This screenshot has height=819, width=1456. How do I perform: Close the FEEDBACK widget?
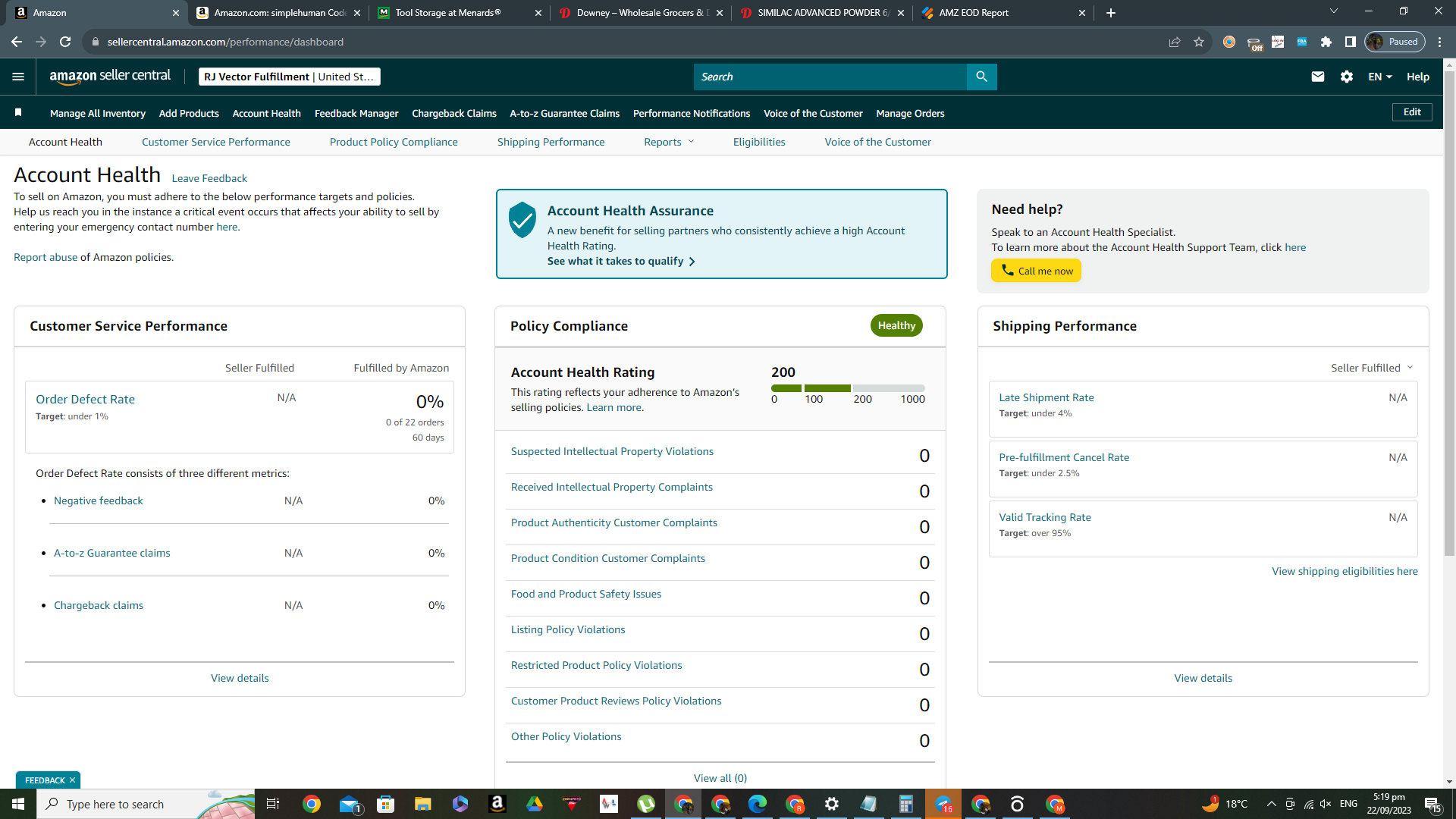72,780
